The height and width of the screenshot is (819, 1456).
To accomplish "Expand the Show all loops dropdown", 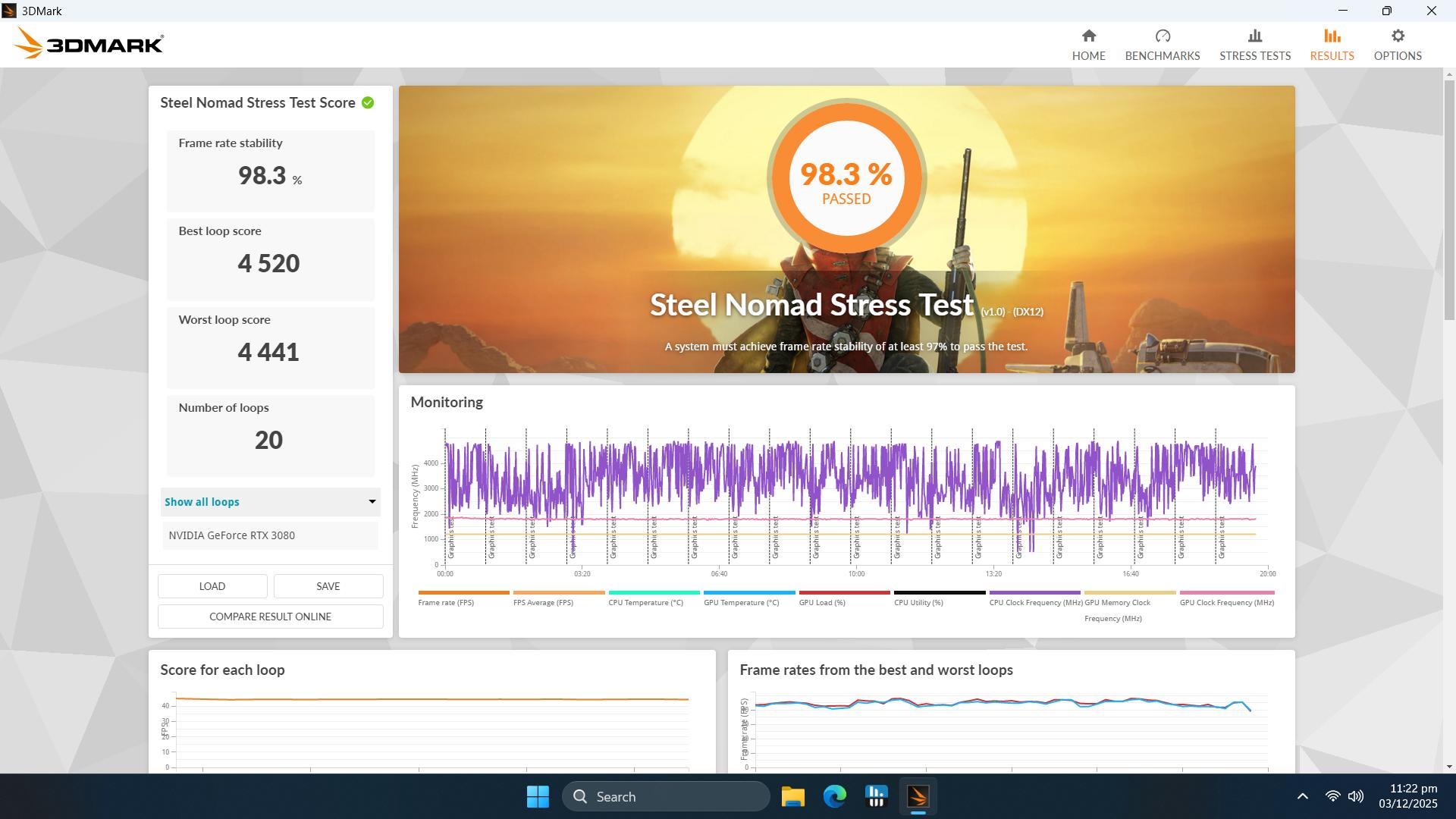I will [x=270, y=502].
